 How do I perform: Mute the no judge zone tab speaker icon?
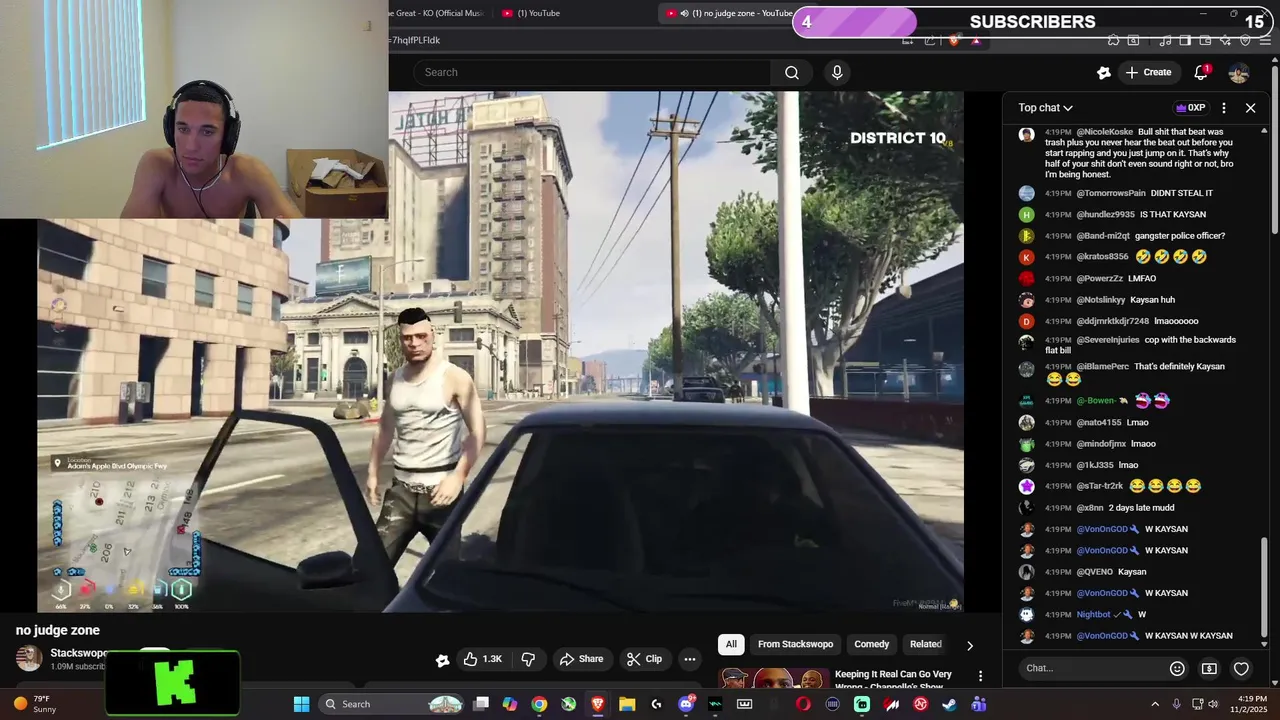(685, 13)
